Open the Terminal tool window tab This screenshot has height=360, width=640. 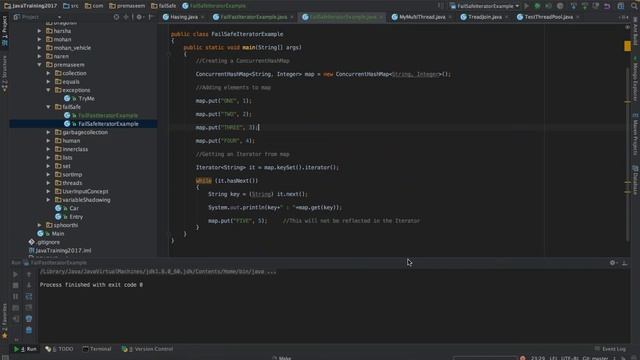pyautogui.click(x=97, y=349)
